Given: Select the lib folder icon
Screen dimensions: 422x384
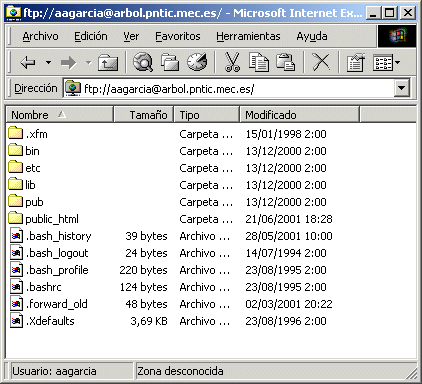Looking at the screenshot, I should (15, 184).
